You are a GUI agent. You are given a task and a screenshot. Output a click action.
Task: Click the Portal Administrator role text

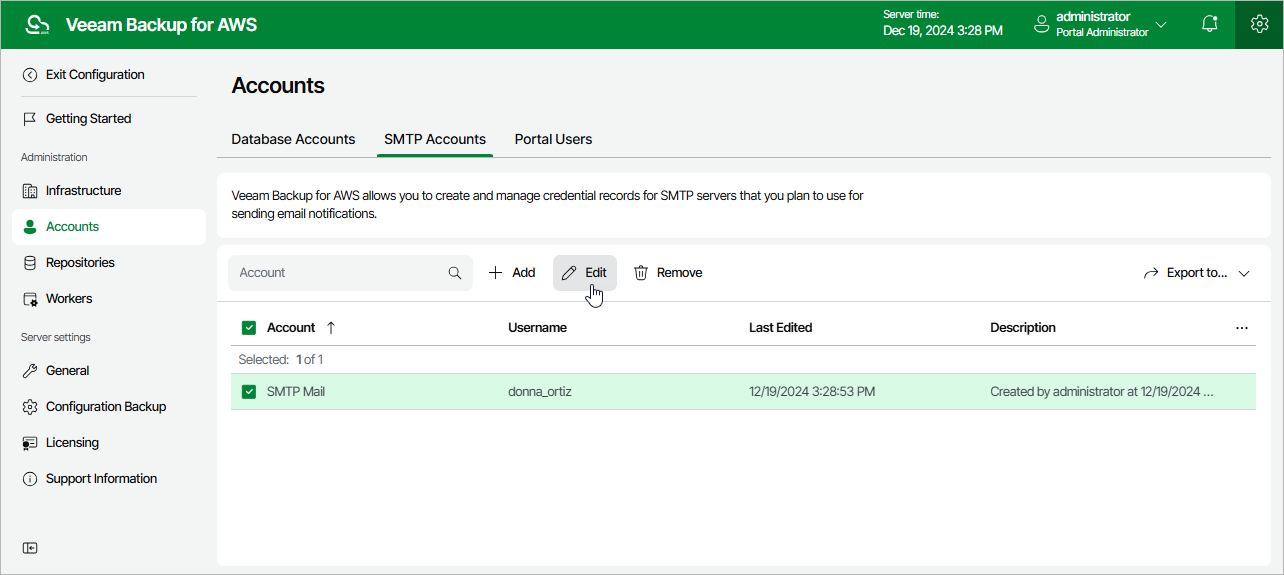(1102, 32)
